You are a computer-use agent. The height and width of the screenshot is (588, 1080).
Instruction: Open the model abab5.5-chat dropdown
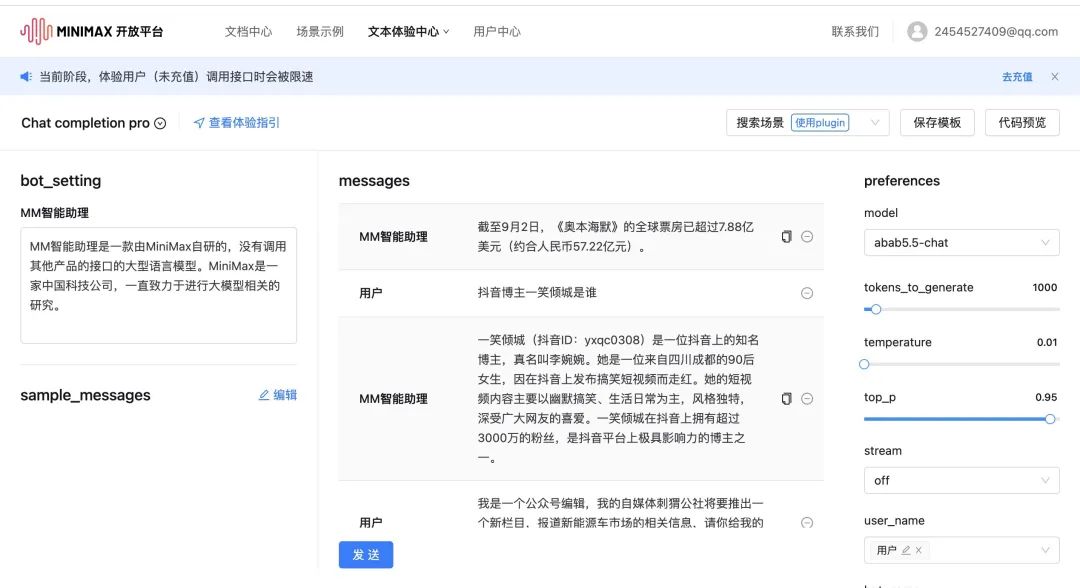[x=961, y=243]
